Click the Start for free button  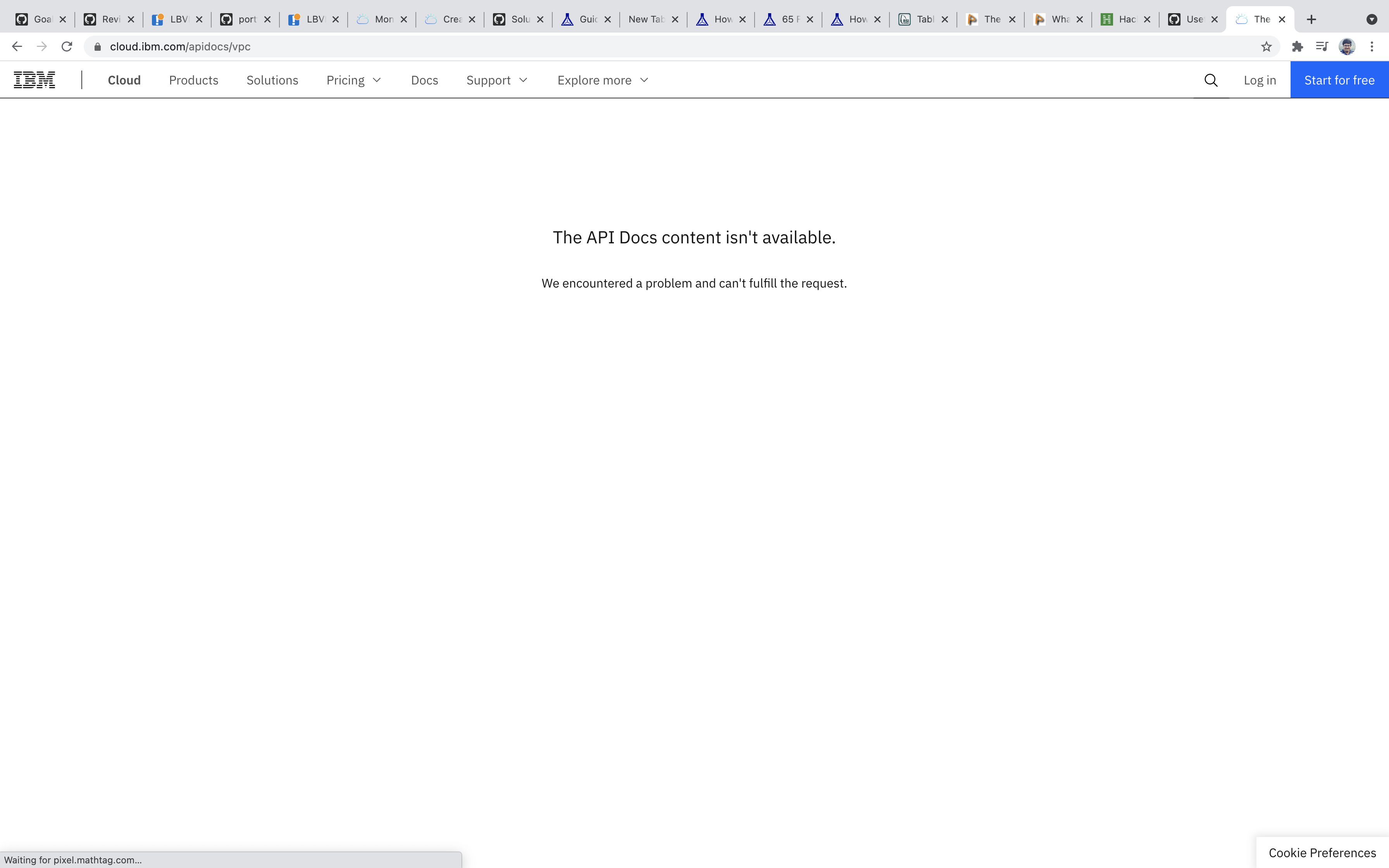(1339, 80)
